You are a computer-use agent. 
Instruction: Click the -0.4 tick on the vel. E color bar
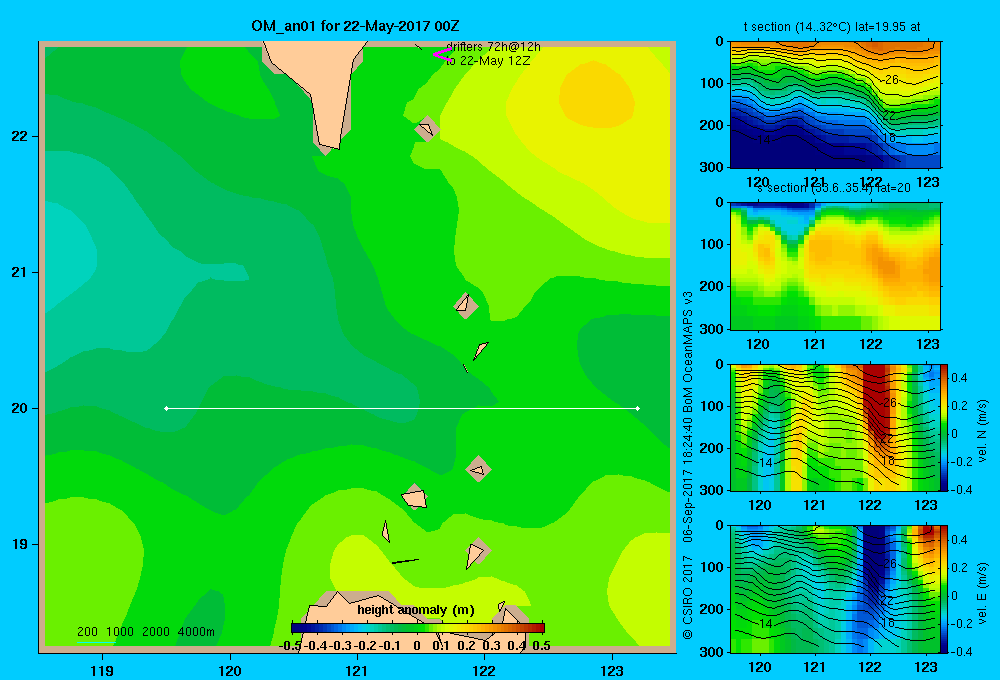(960, 651)
